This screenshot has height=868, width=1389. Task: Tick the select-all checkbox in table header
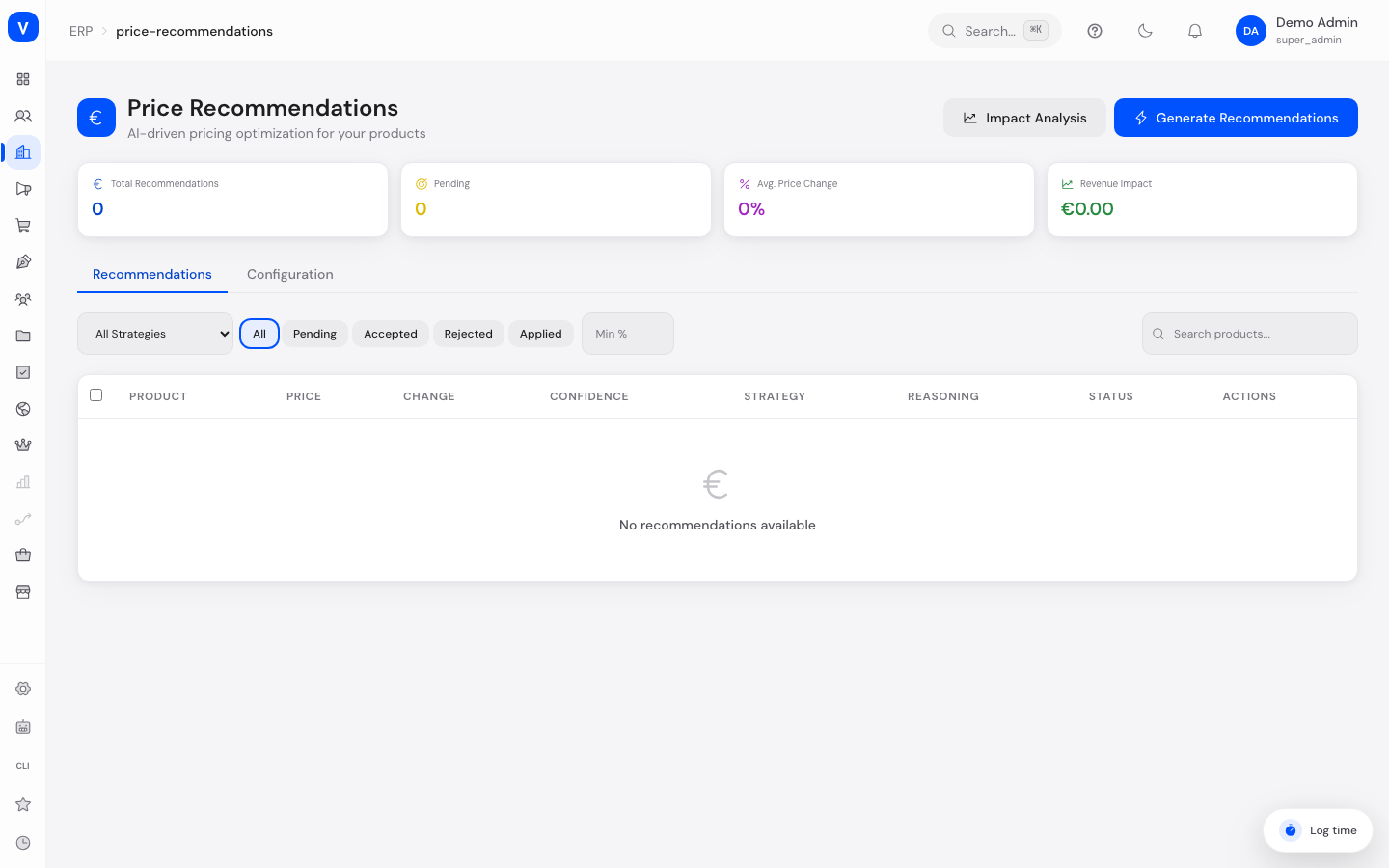pyautogui.click(x=95, y=394)
